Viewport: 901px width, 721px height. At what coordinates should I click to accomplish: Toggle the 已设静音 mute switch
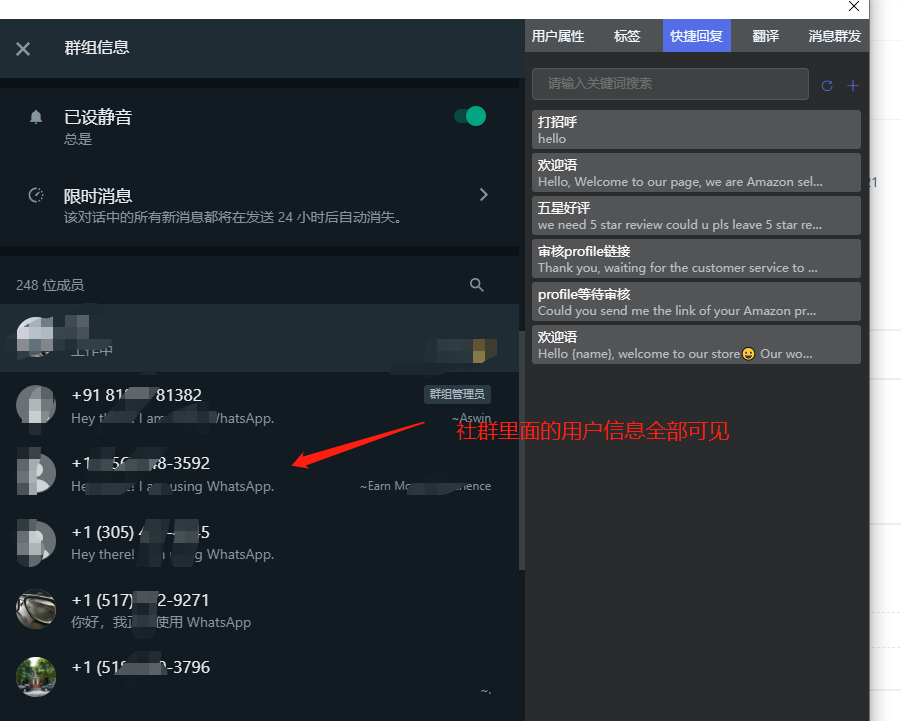pyautogui.click(x=470, y=116)
